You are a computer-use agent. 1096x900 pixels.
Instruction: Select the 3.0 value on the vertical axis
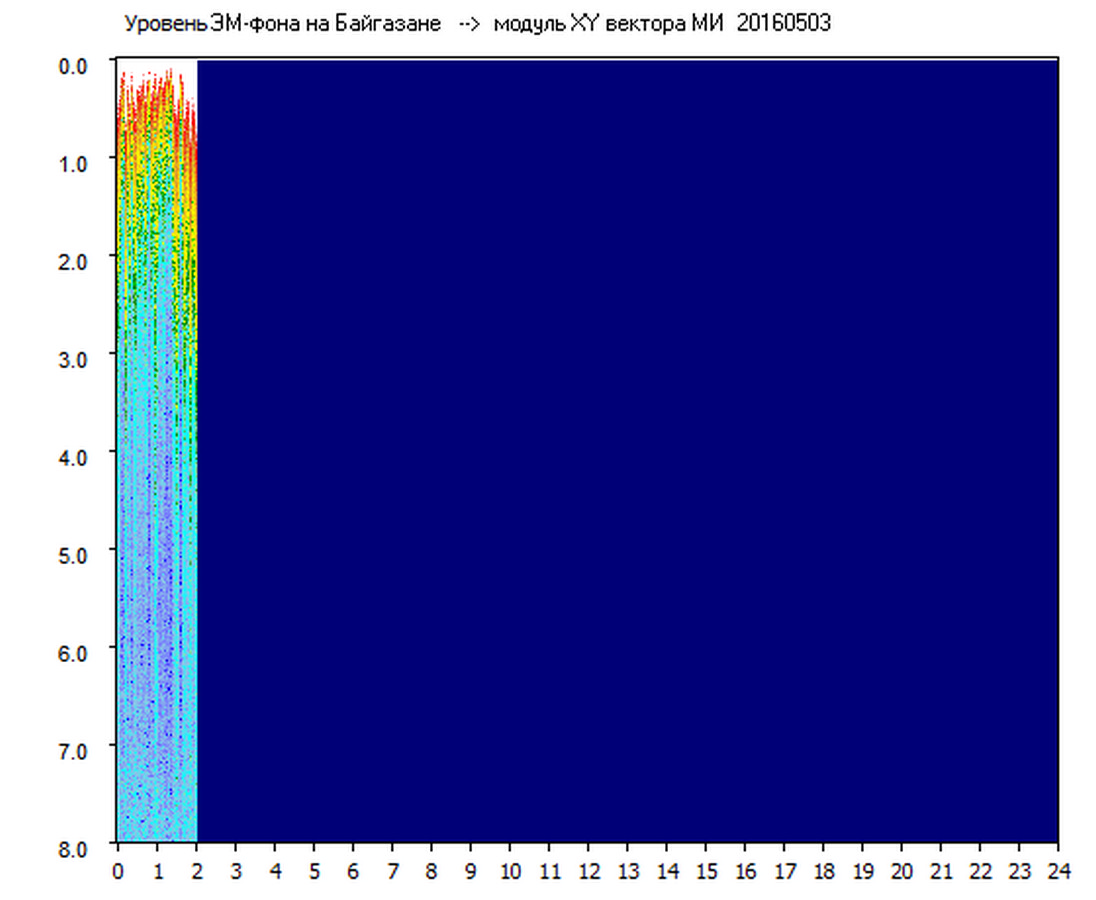pyautogui.click(x=75, y=358)
